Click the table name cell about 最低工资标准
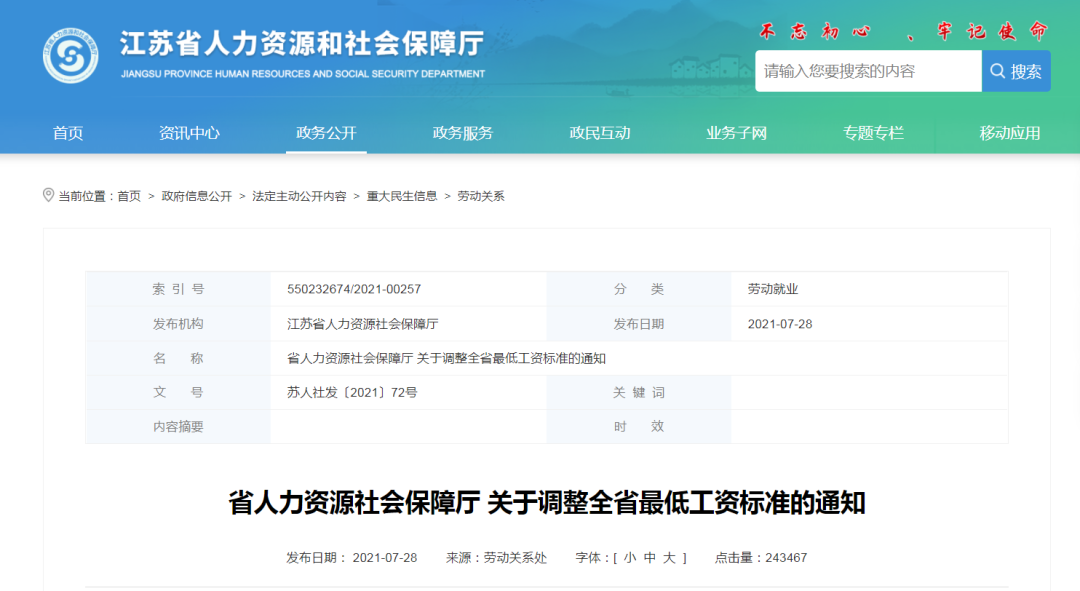The height and width of the screenshot is (591, 1080). pos(446,358)
